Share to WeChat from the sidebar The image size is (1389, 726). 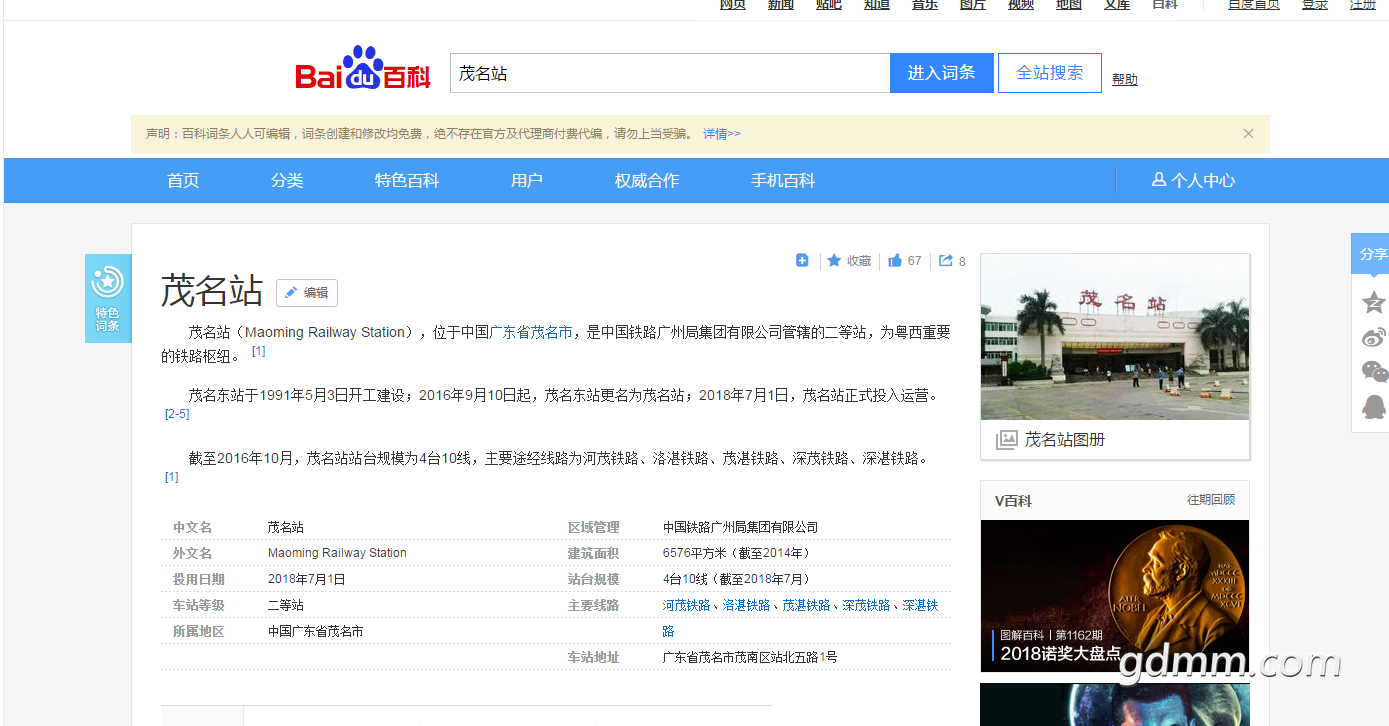(x=1375, y=372)
